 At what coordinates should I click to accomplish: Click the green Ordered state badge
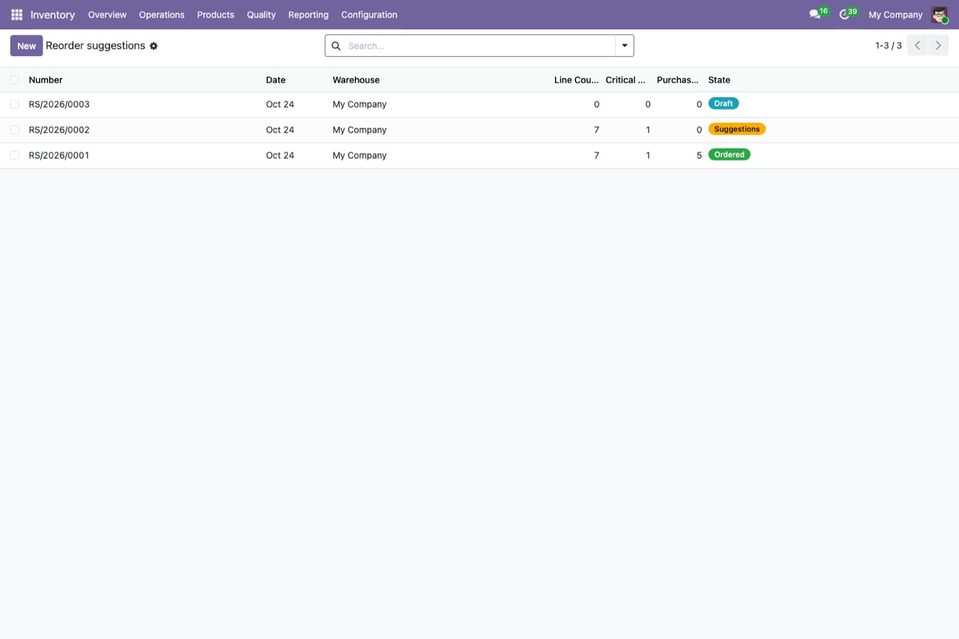(x=729, y=155)
